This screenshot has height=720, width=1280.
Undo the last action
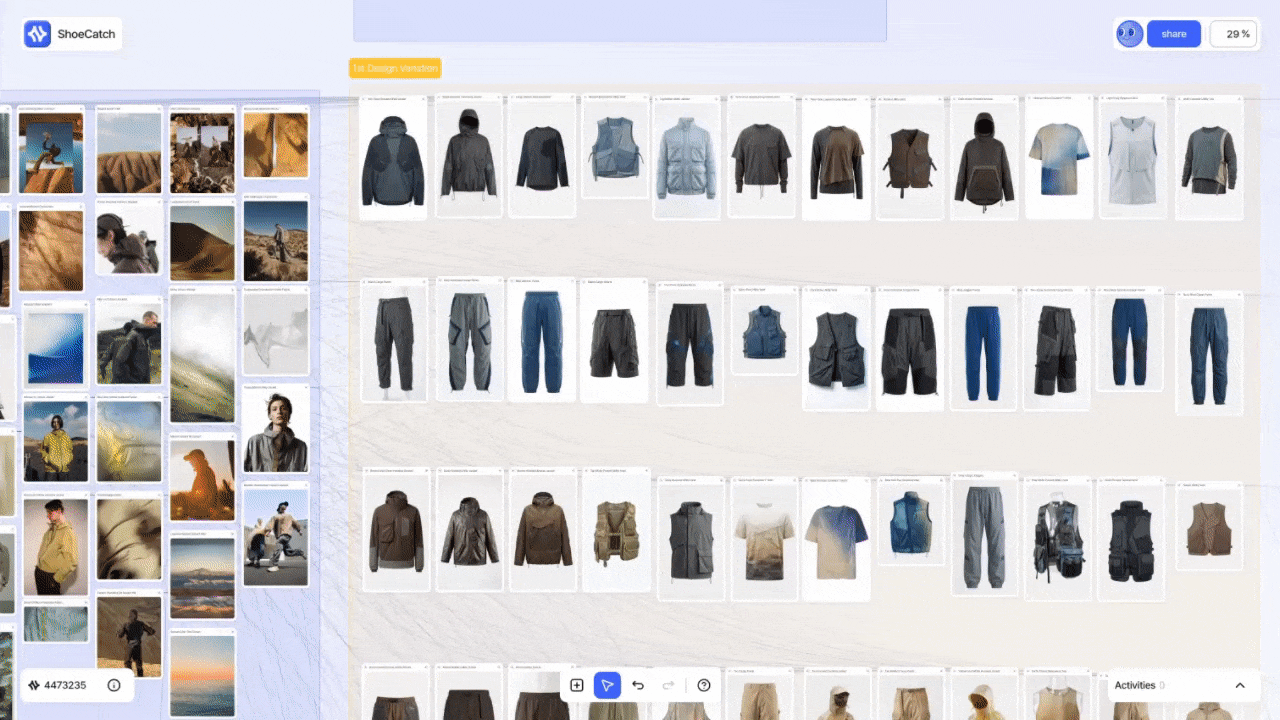tap(638, 685)
